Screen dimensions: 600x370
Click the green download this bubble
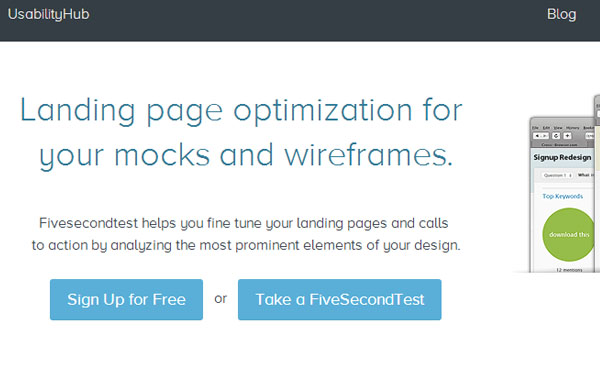pos(569,235)
